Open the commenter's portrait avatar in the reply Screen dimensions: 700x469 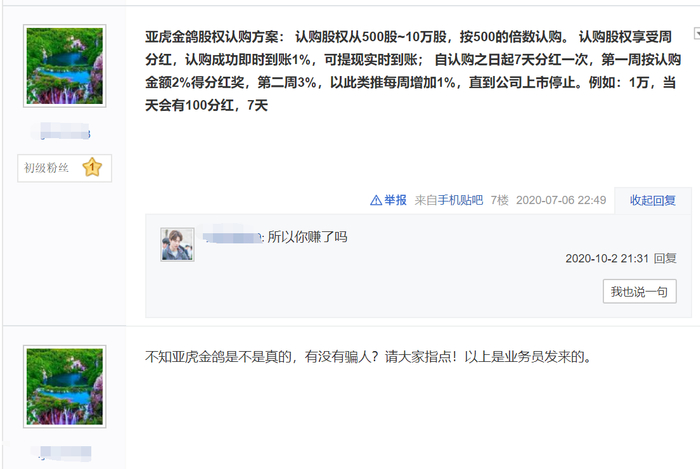click(177, 244)
